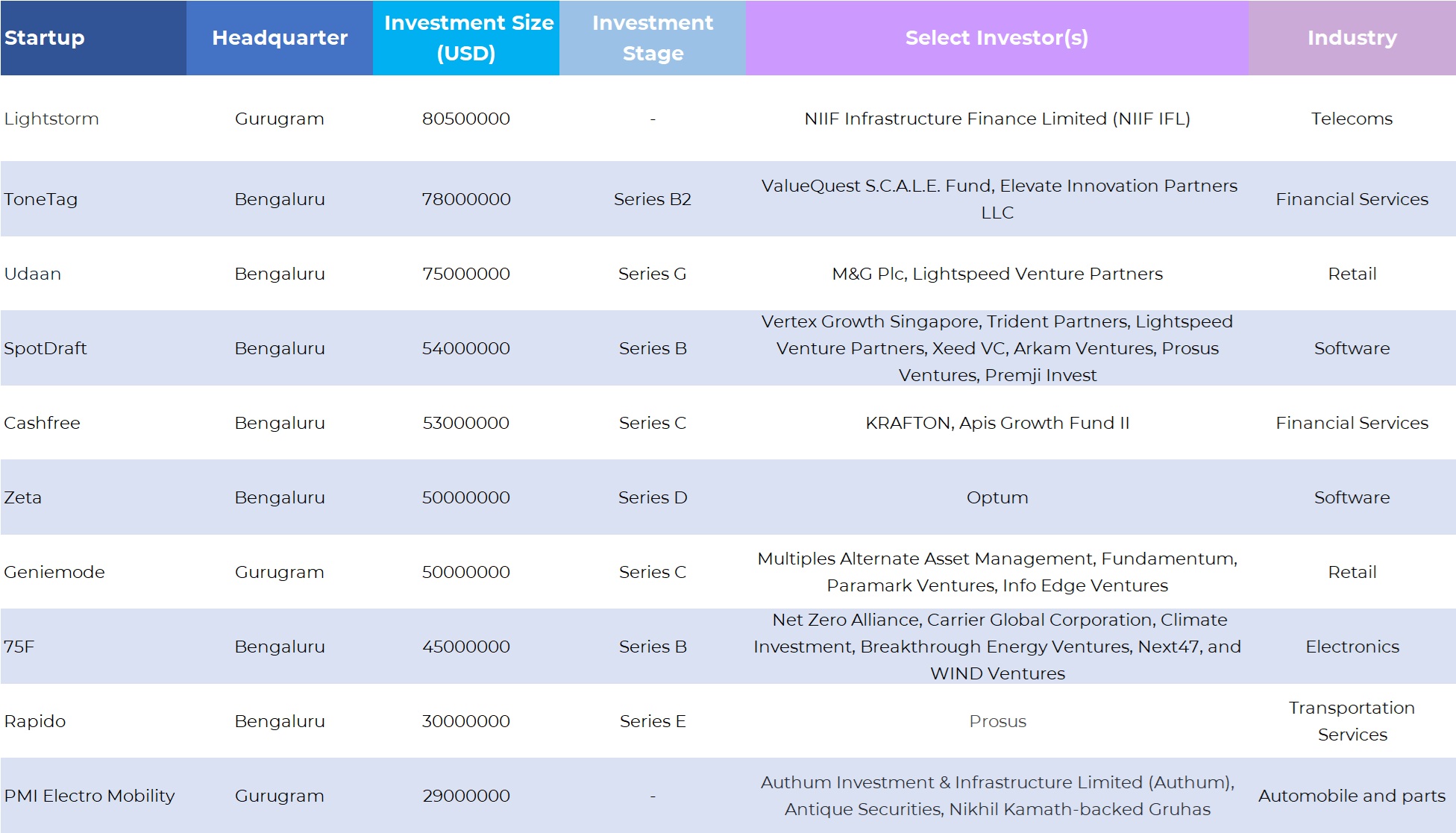The height and width of the screenshot is (833, 1456).
Task: Click the Investment Size (USD) header
Action: click(466, 38)
